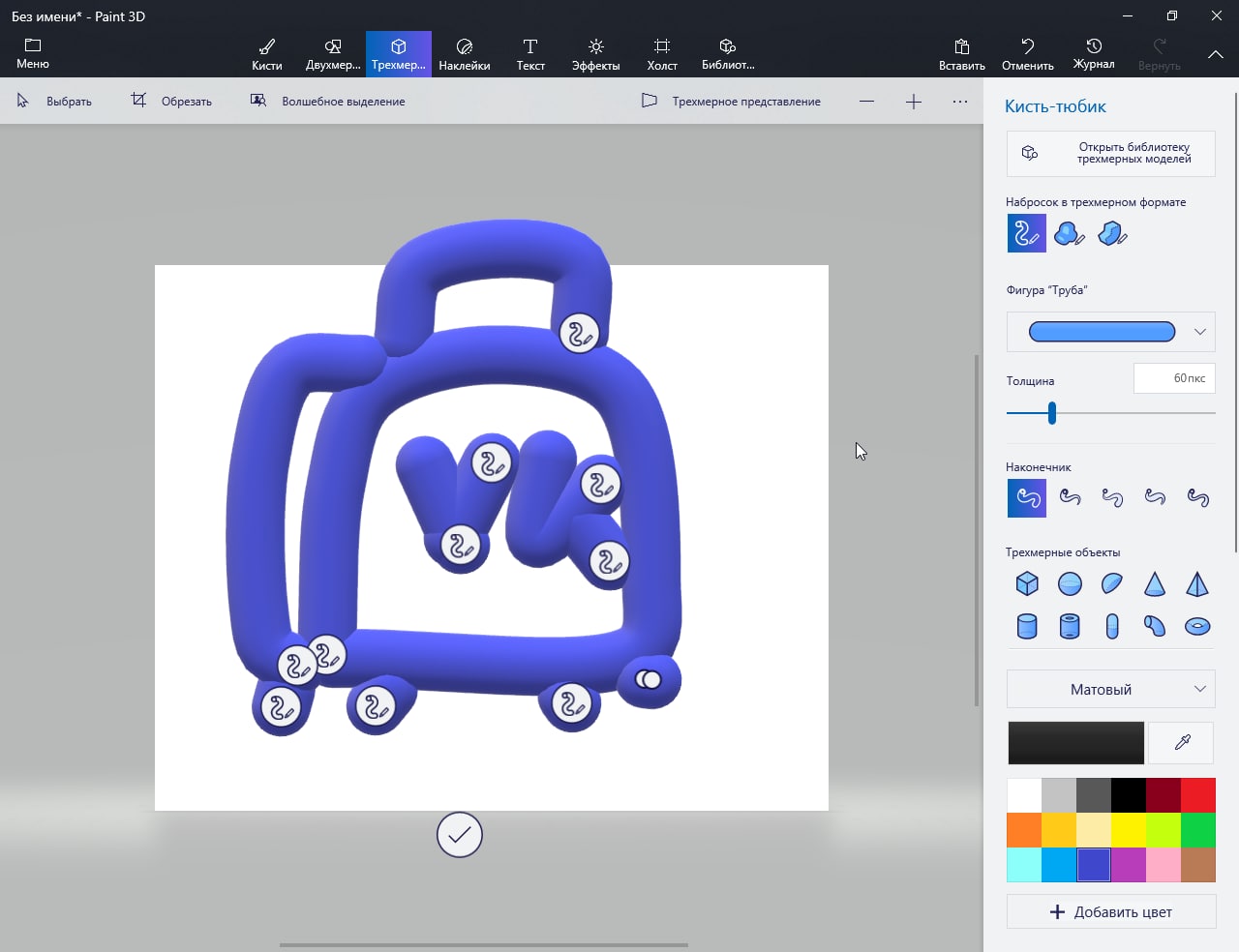Open the Наклейки tab

tap(465, 54)
